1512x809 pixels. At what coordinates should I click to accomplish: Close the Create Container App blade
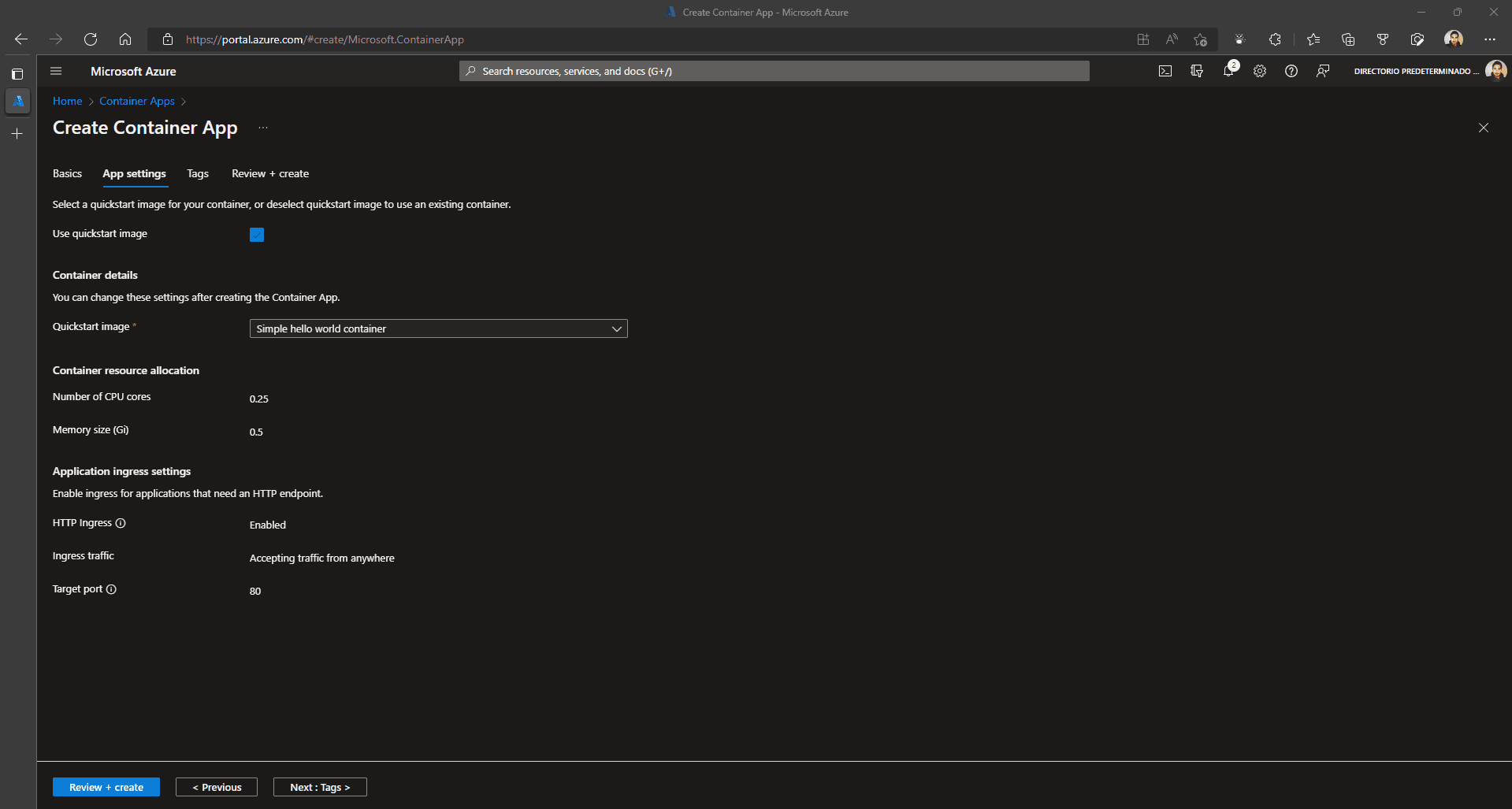(x=1484, y=128)
